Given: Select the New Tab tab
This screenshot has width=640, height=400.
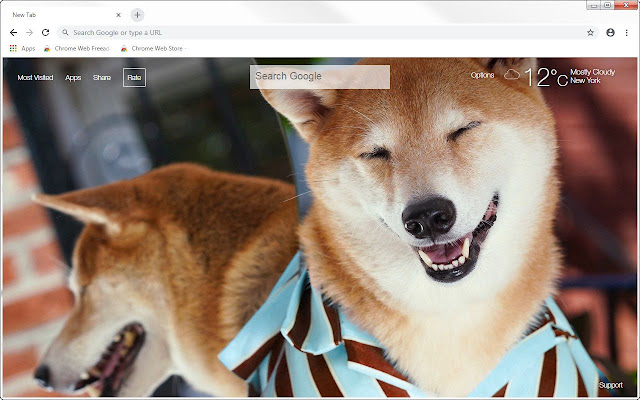Looking at the screenshot, I should click(63, 15).
